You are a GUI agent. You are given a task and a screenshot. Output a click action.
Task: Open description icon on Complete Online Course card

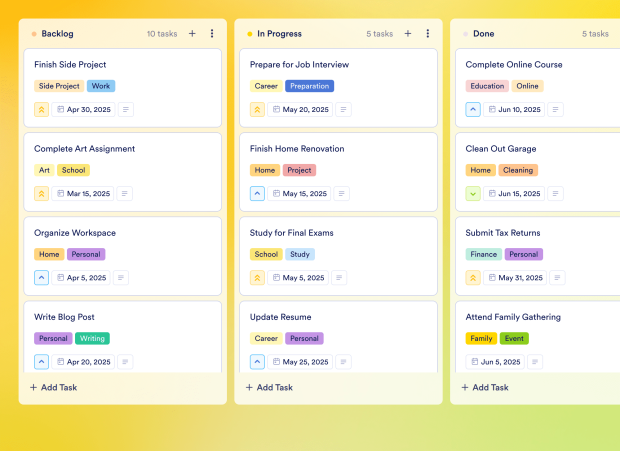click(556, 109)
